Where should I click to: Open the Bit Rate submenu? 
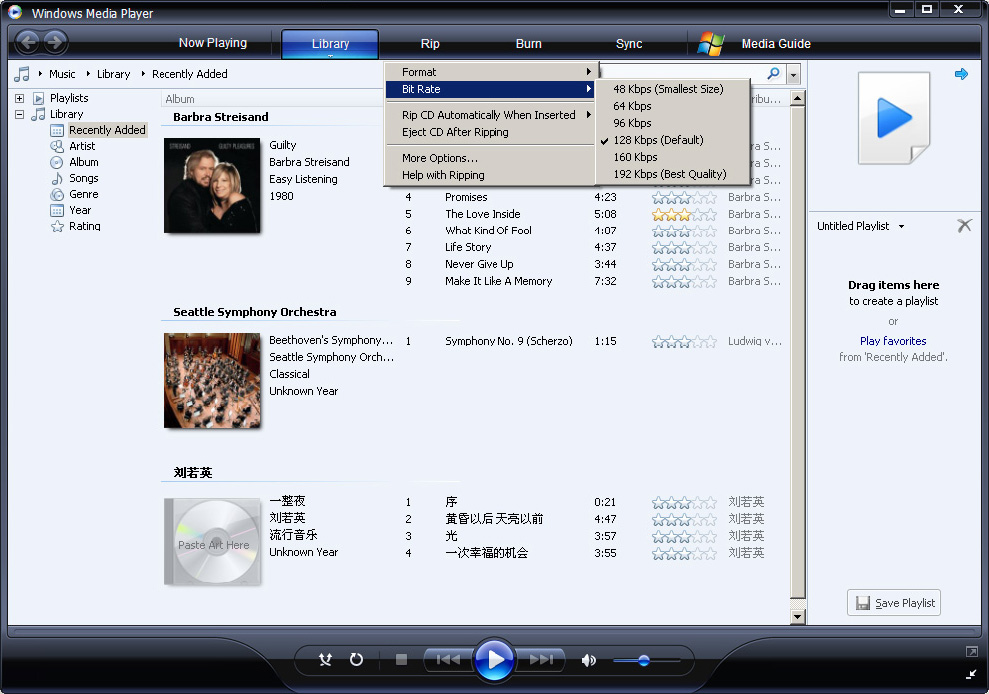click(x=489, y=89)
